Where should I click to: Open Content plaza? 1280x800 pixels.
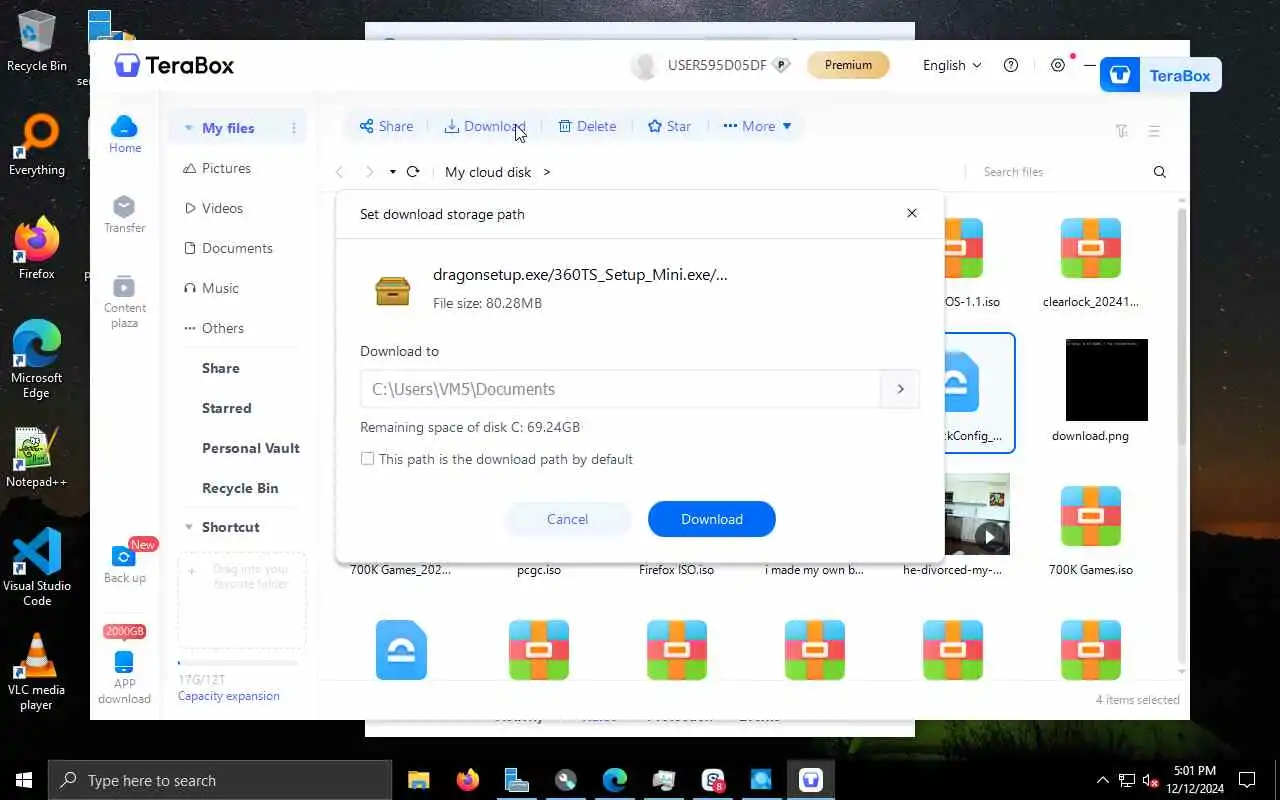coord(125,301)
